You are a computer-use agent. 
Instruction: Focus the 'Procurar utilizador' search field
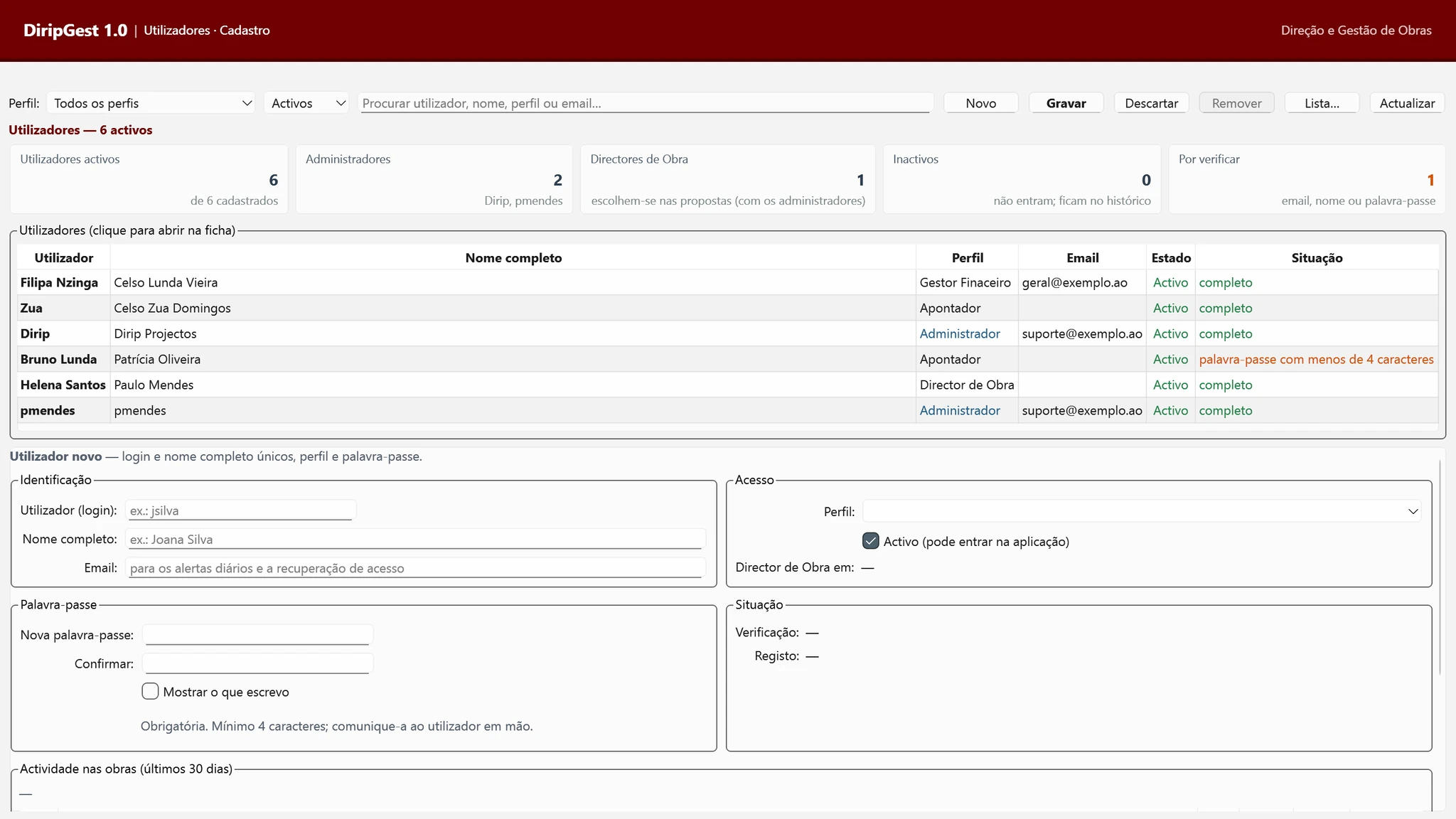pos(646,103)
